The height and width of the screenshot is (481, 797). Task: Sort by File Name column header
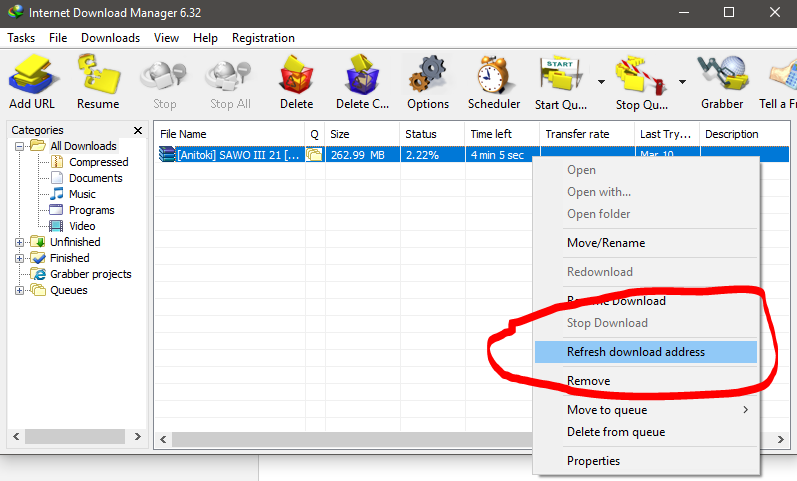pos(230,134)
